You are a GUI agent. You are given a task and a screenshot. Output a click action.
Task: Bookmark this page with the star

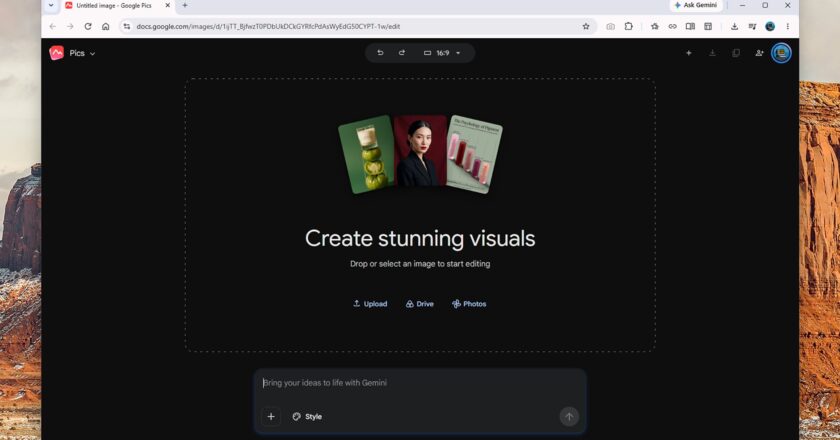[586, 26]
